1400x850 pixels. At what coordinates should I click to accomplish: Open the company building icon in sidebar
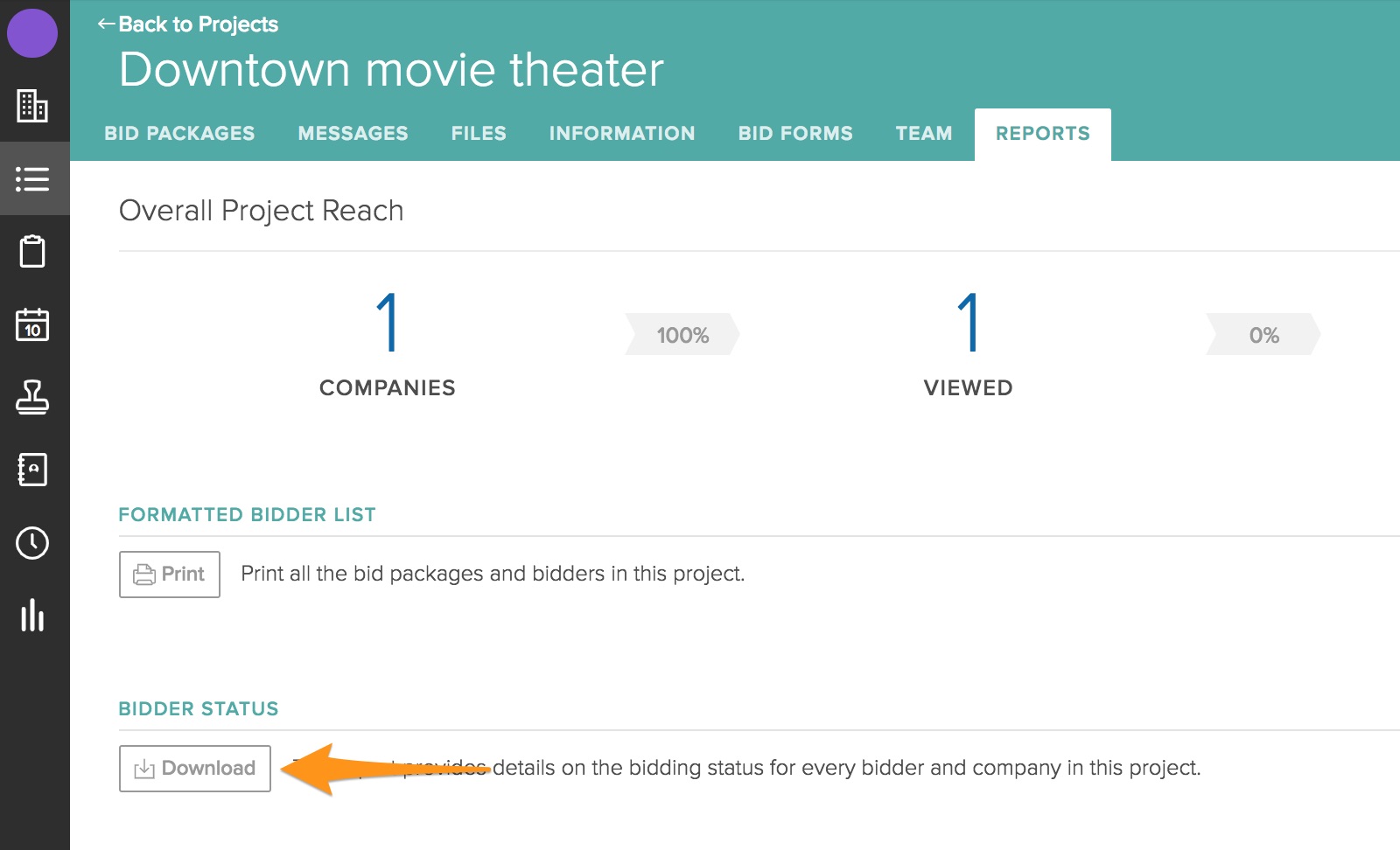pyautogui.click(x=32, y=106)
